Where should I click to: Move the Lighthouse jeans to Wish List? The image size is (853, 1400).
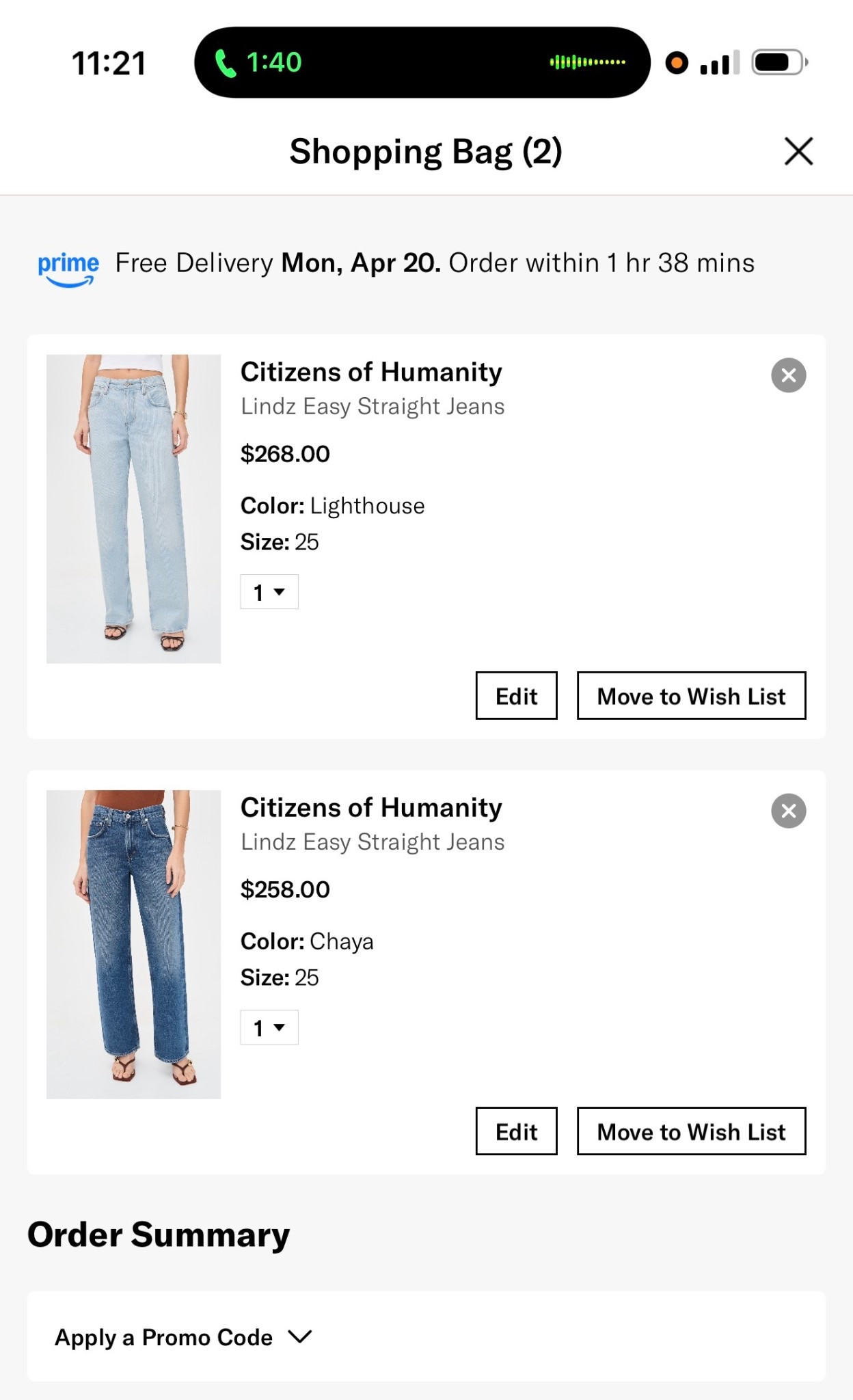691,696
